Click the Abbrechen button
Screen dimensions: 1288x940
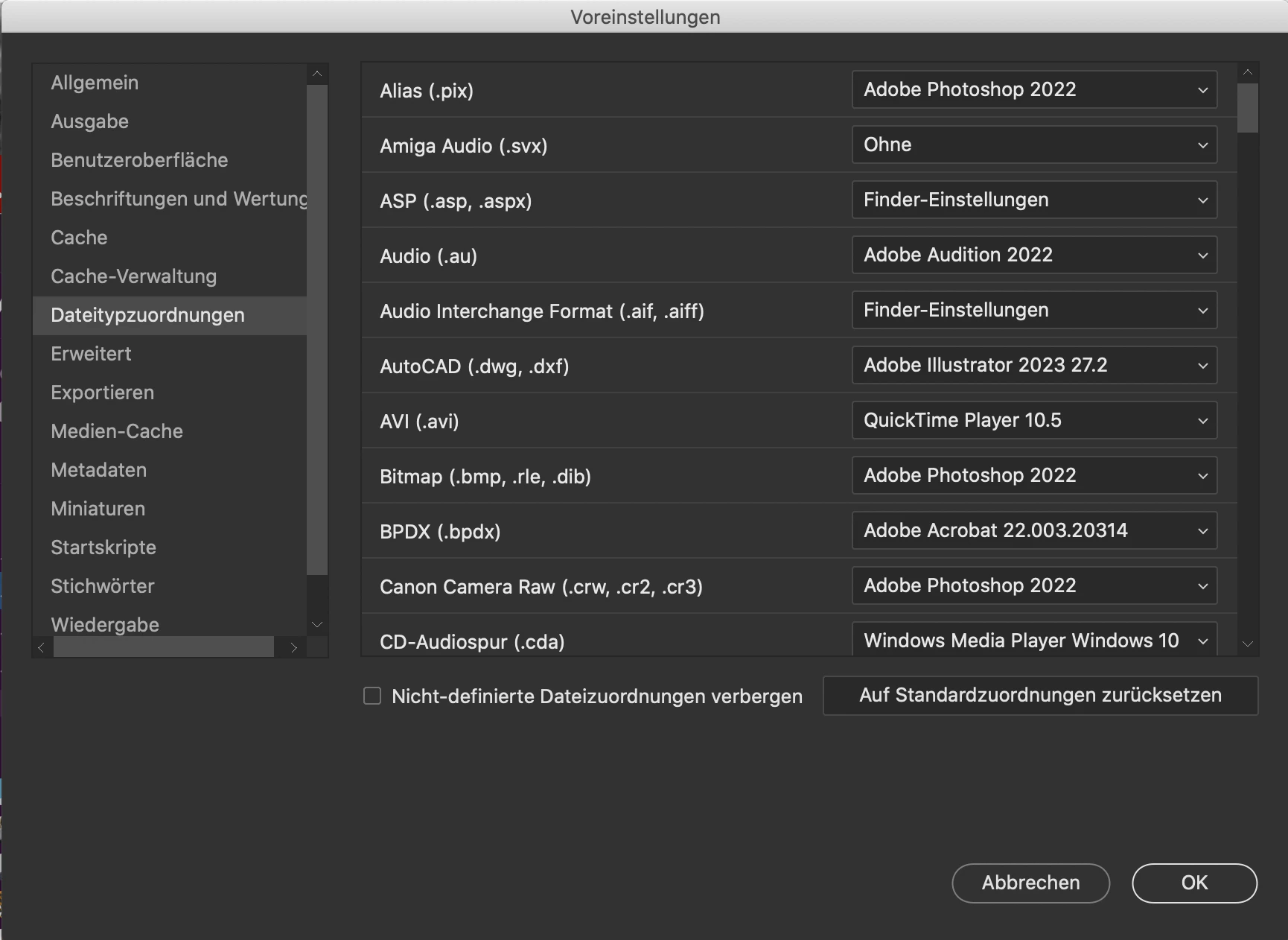tap(1030, 883)
